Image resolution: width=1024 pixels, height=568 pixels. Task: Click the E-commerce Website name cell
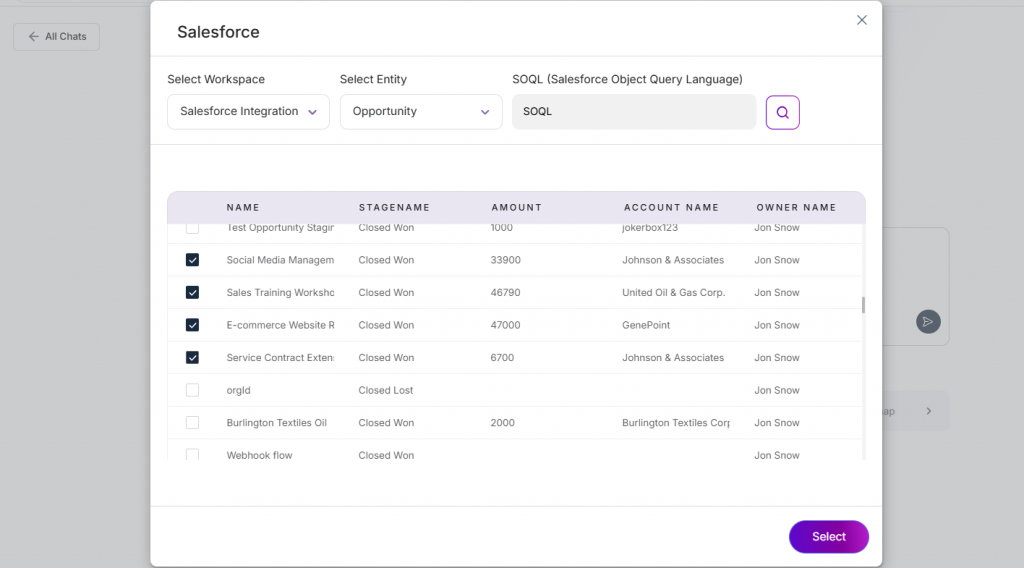(280, 325)
